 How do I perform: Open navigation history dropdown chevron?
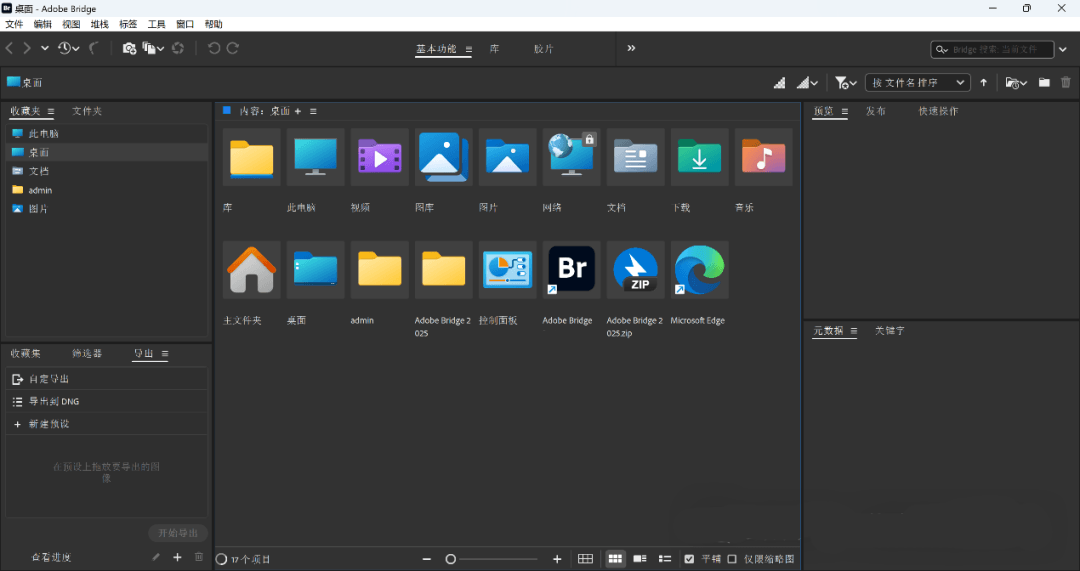45,48
